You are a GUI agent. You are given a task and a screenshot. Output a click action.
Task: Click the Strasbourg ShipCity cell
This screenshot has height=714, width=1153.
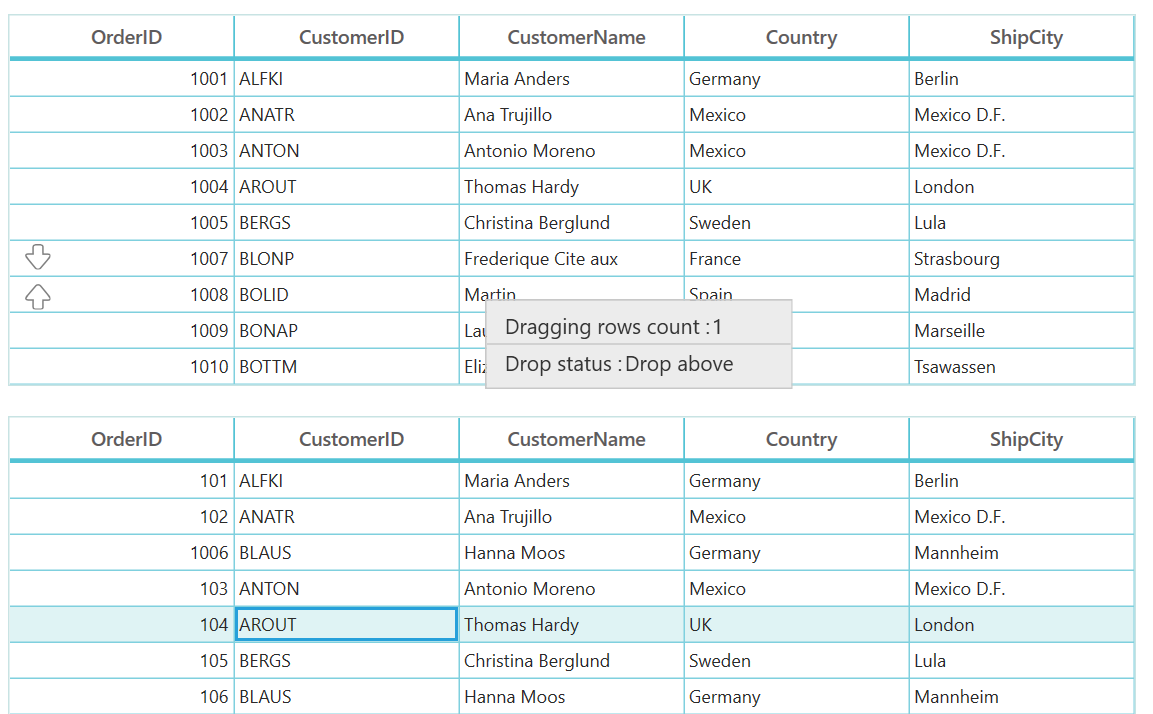pyautogui.click(x=1021, y=259)
